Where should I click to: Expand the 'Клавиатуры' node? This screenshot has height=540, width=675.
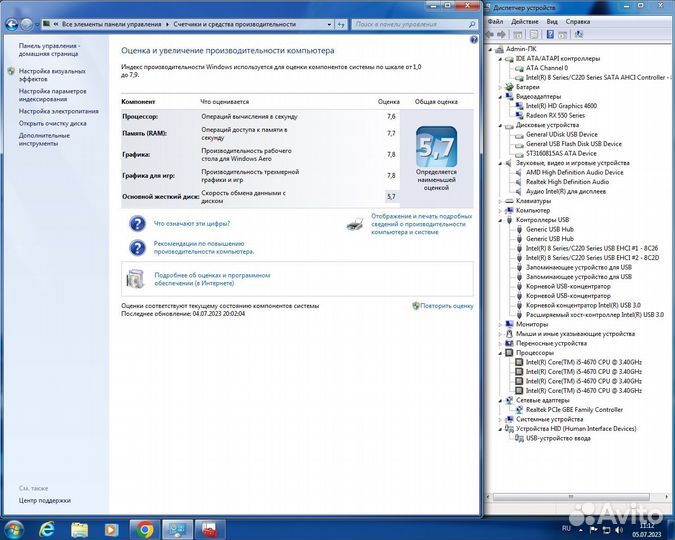pyautogui.click(x=500, y=201)
